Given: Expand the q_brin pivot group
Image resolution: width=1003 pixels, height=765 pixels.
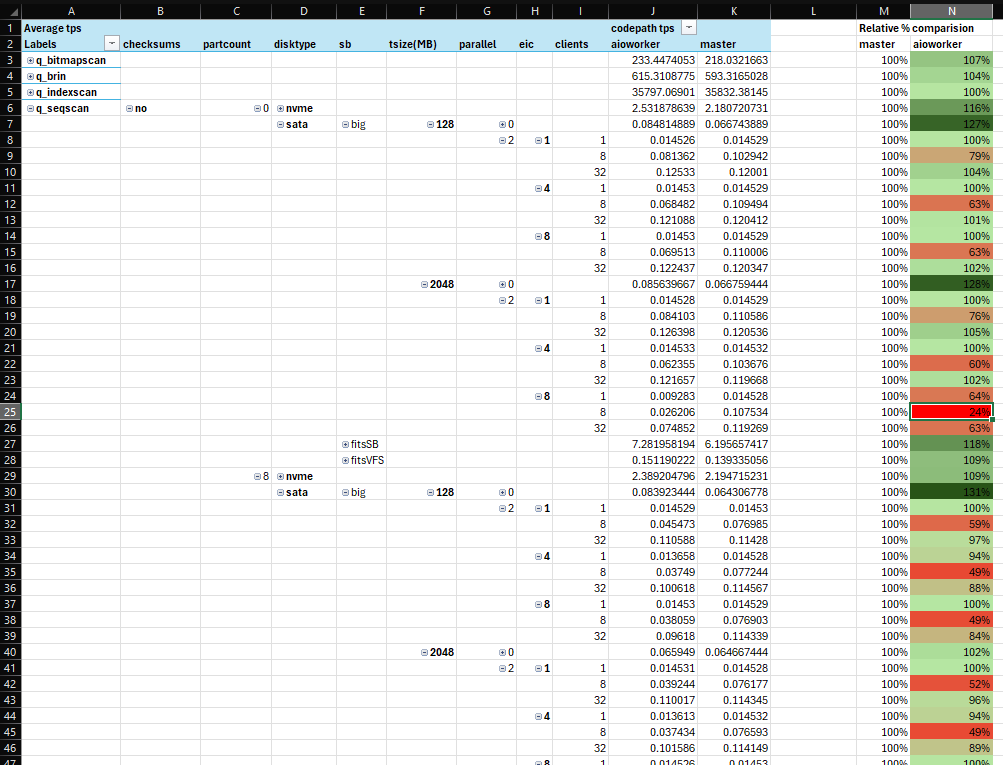Looking at the screenshot, I should (x=30, y=77).
